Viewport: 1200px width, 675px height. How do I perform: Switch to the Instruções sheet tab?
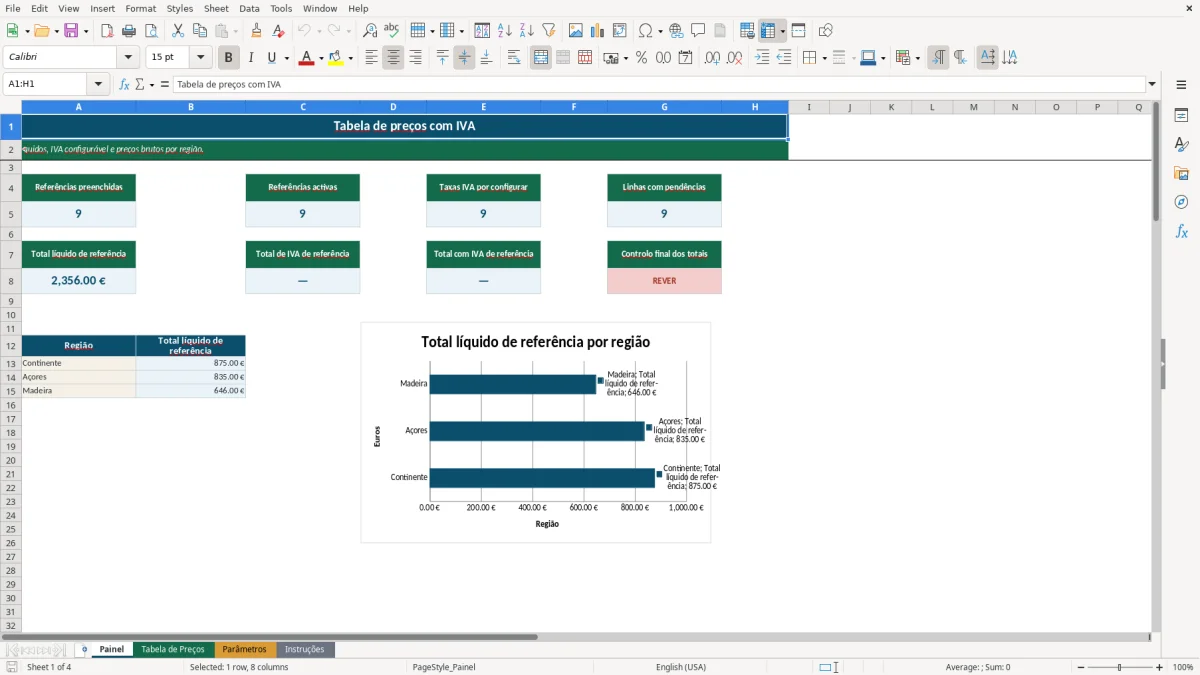[x=305, y=649]
